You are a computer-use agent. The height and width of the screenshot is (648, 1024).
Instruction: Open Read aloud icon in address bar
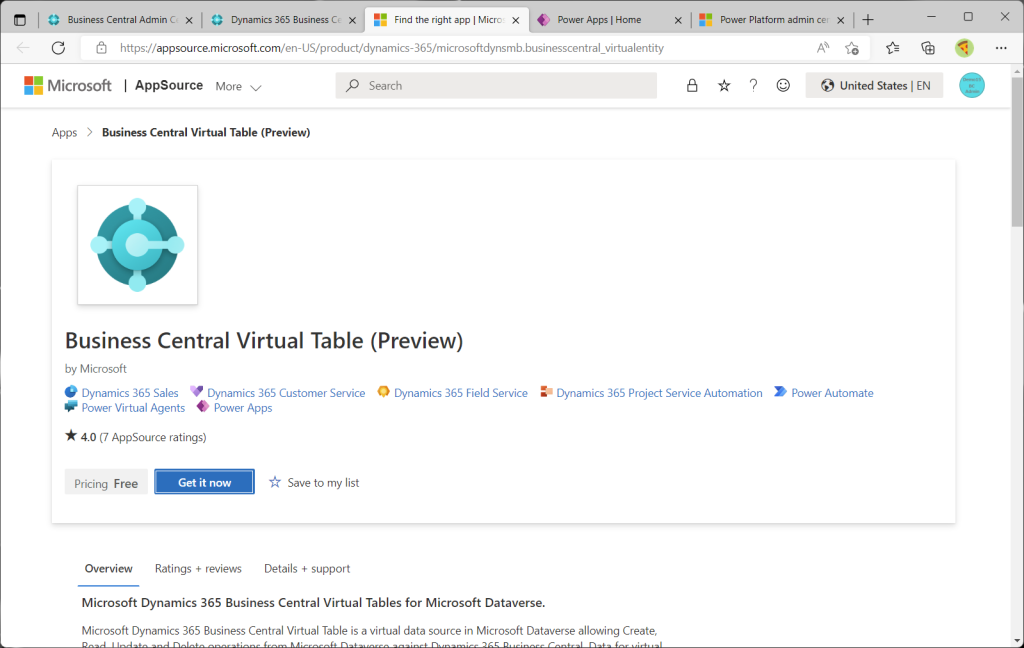pyautogui.click(x=823, y=48)
